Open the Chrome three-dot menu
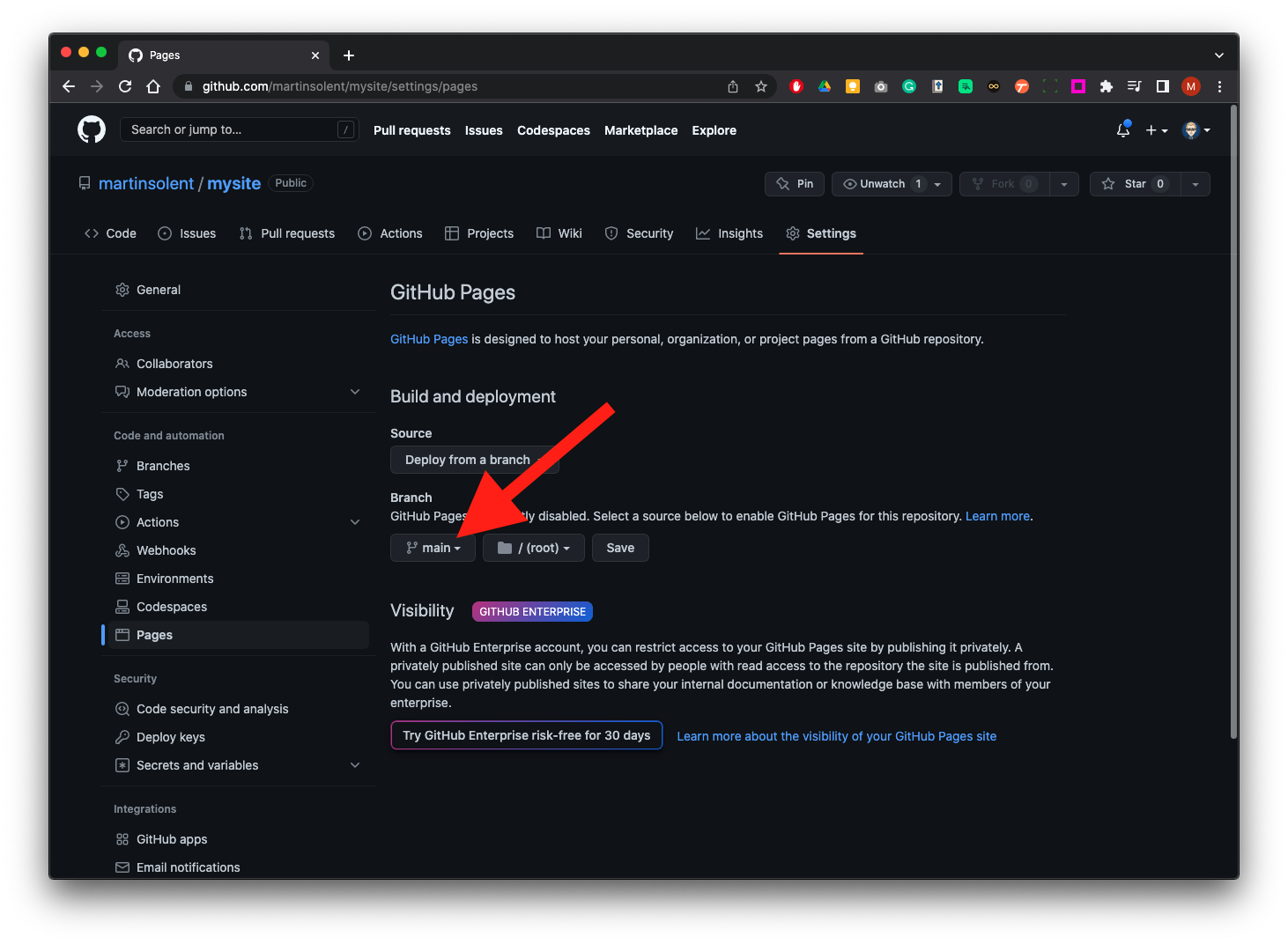1288x944 pixels. 1219,86
